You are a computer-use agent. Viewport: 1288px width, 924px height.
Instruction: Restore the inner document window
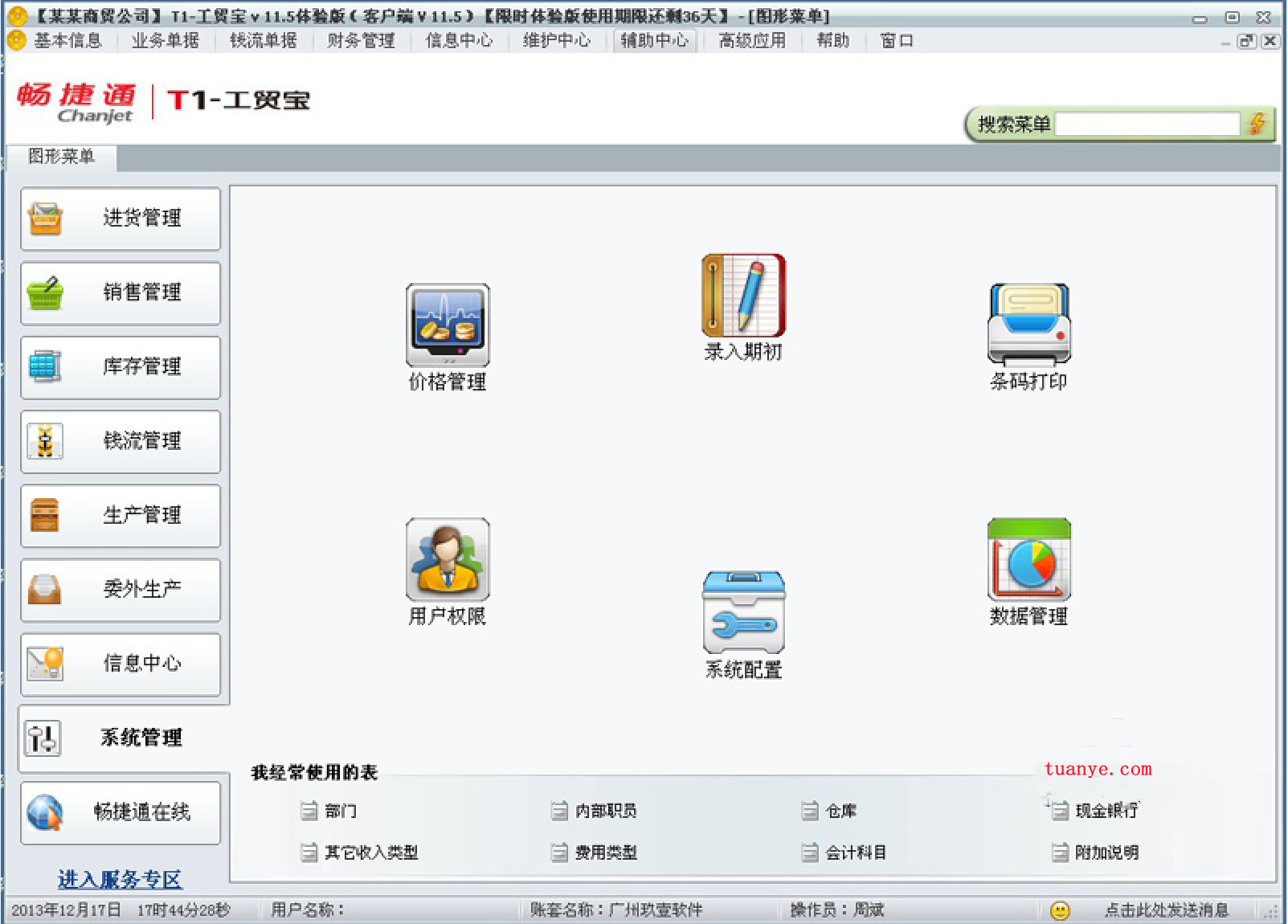(1246, 41)
